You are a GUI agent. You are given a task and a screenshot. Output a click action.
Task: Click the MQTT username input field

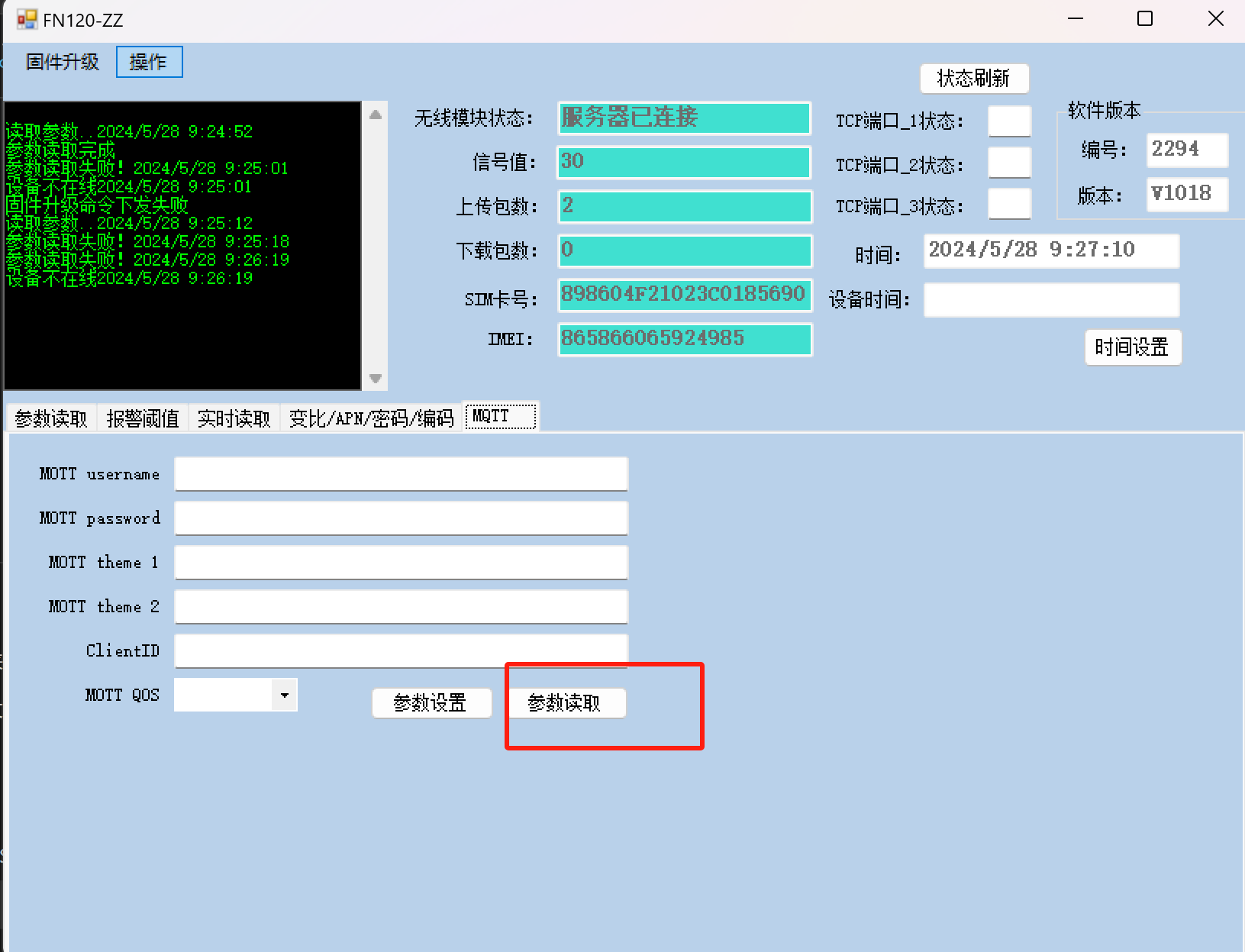click(x=401, y=474)
